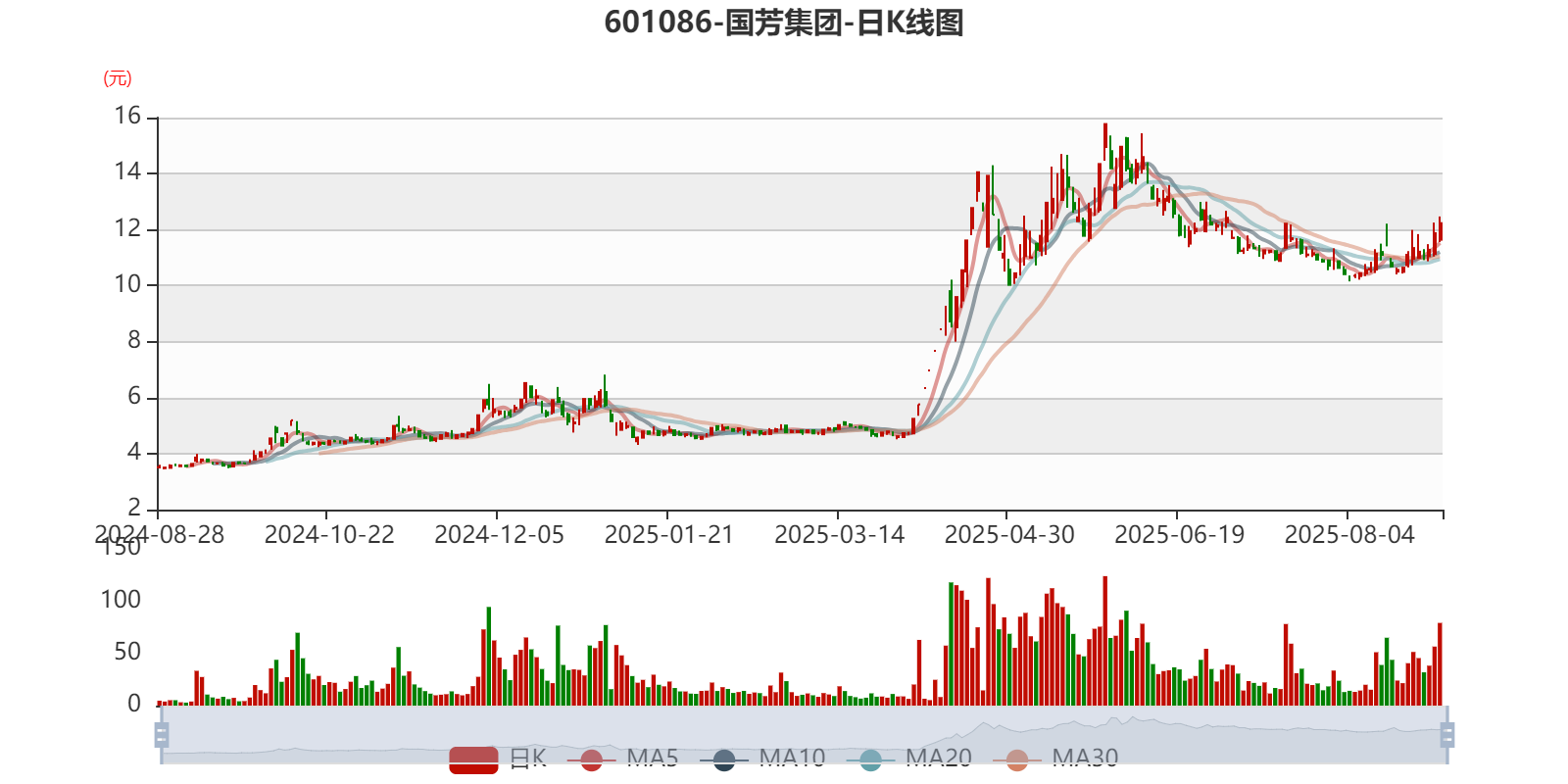Click the price axis label 10
This screenshot has width=1568, height=784.
127,285
